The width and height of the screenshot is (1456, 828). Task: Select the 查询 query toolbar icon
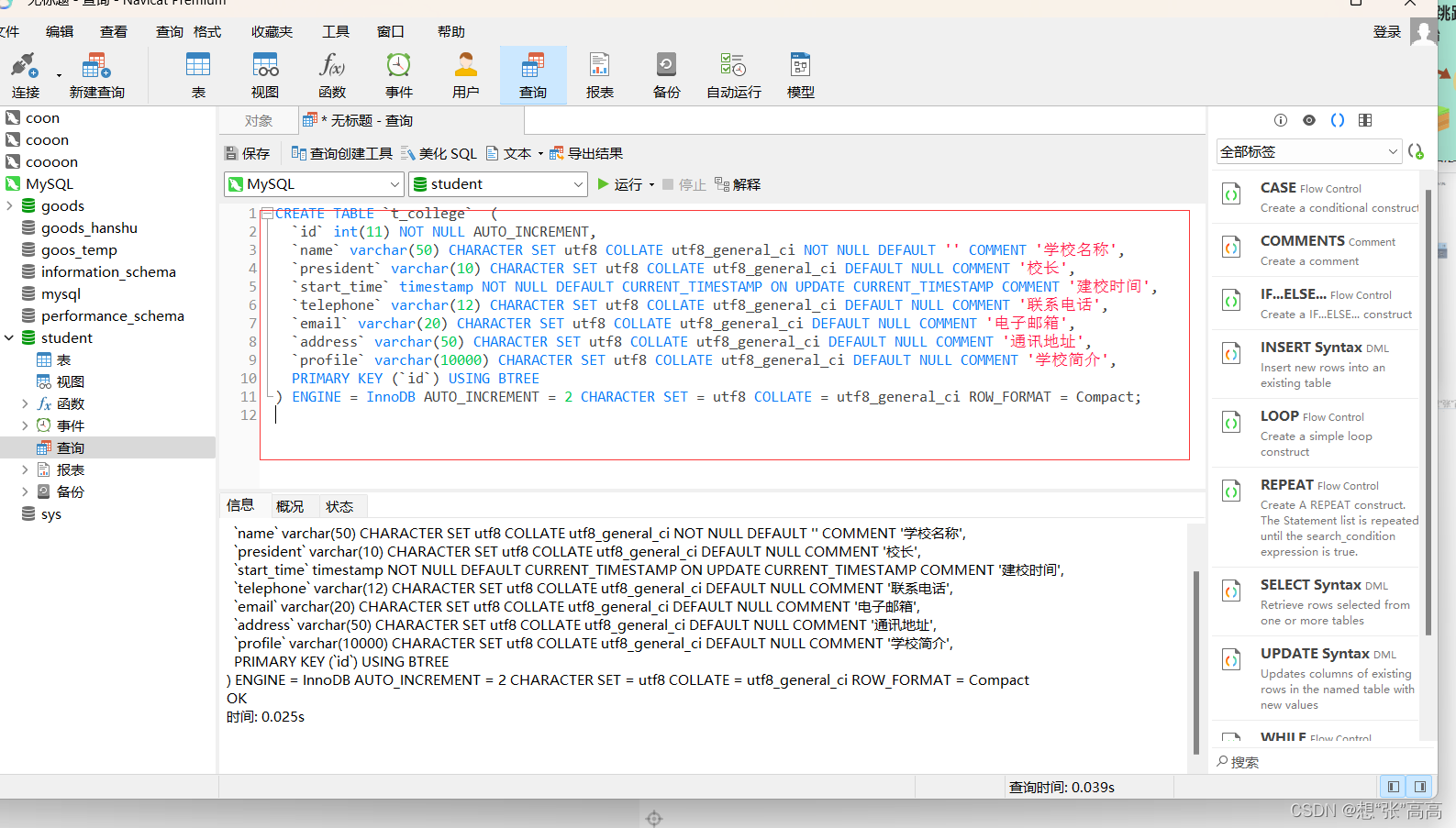tap(533, 75)
